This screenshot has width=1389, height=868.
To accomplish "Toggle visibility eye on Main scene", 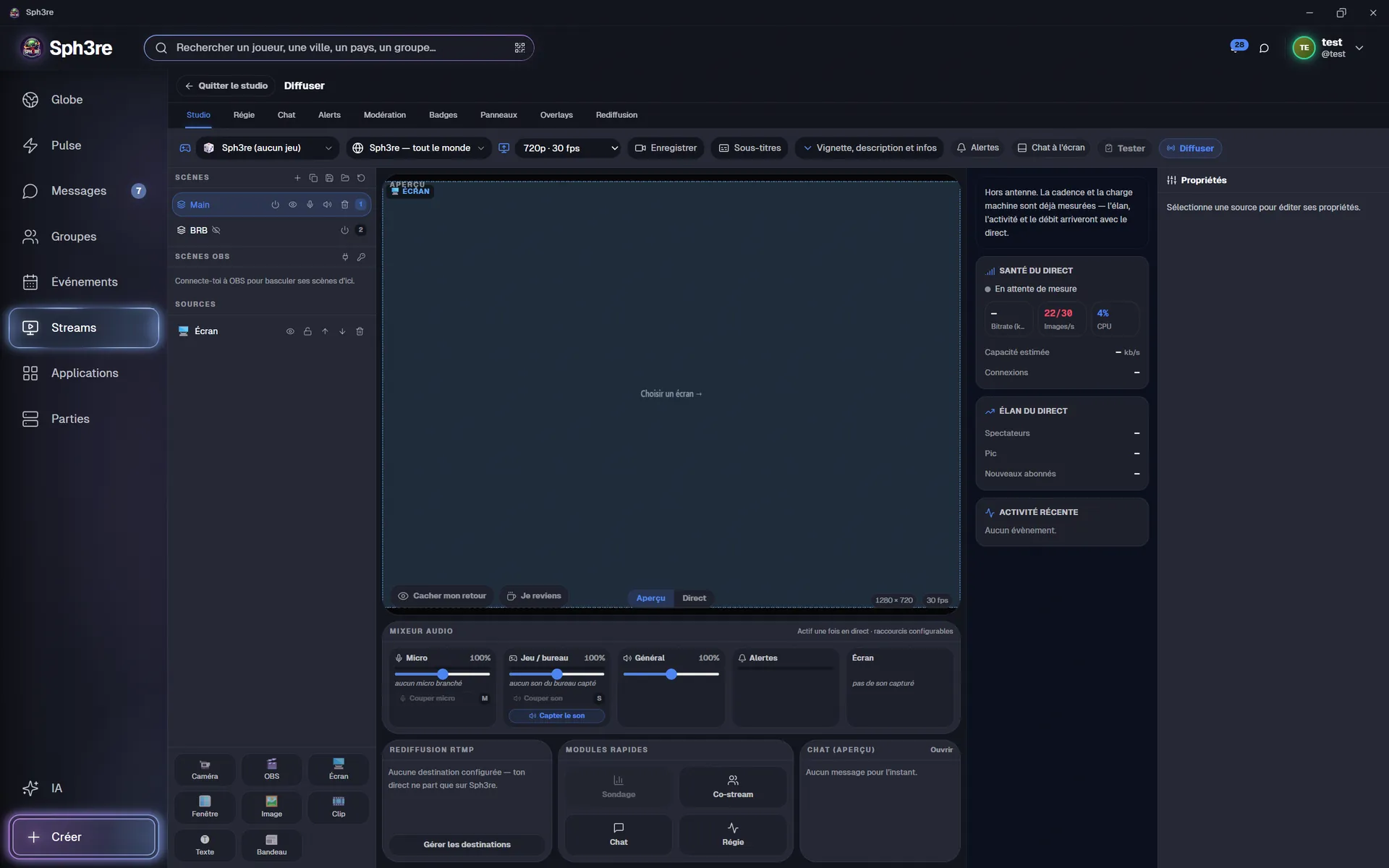I will coord(293,205).
